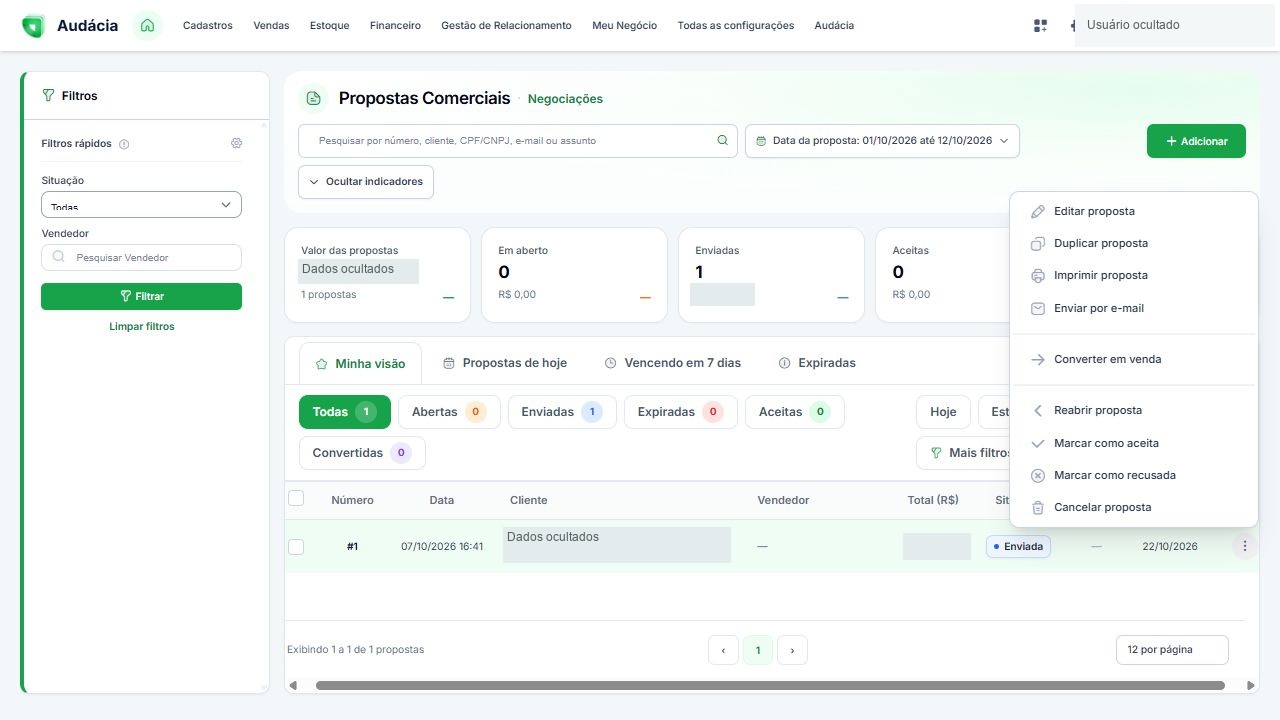Apply filters with the Filtrar button

click(x=141, y=296)
